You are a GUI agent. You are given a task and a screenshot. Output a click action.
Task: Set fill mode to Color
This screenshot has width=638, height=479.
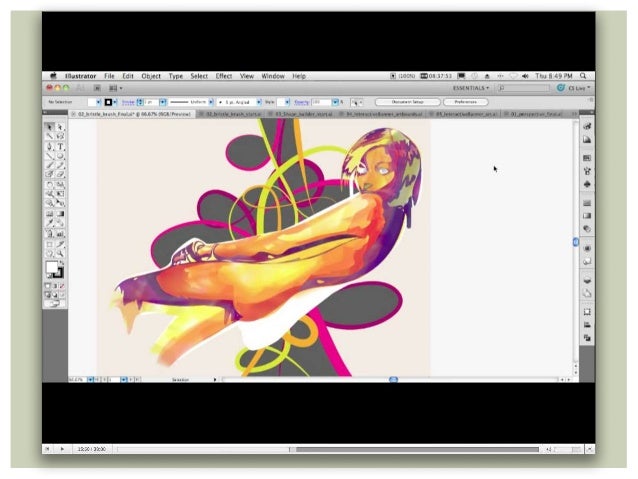(48, 286)
